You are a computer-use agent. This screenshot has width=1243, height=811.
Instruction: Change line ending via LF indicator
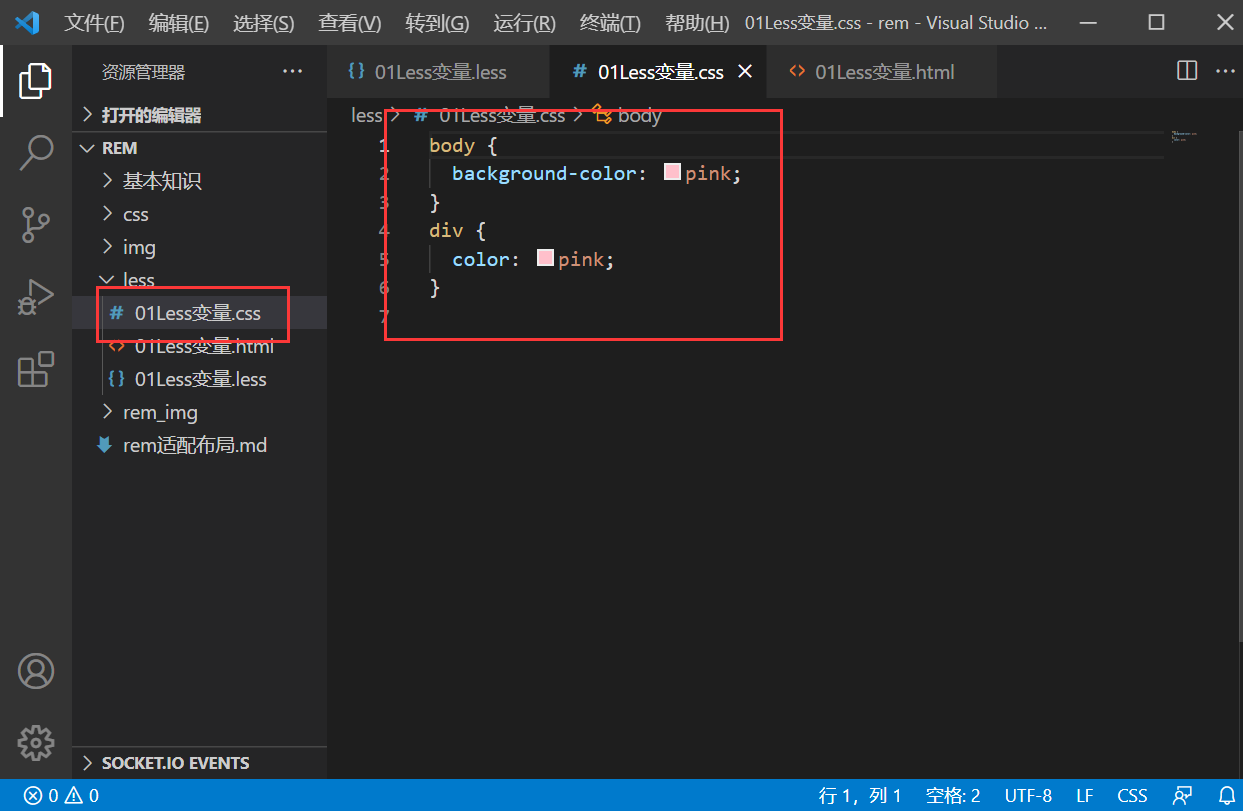(1085, 796)
